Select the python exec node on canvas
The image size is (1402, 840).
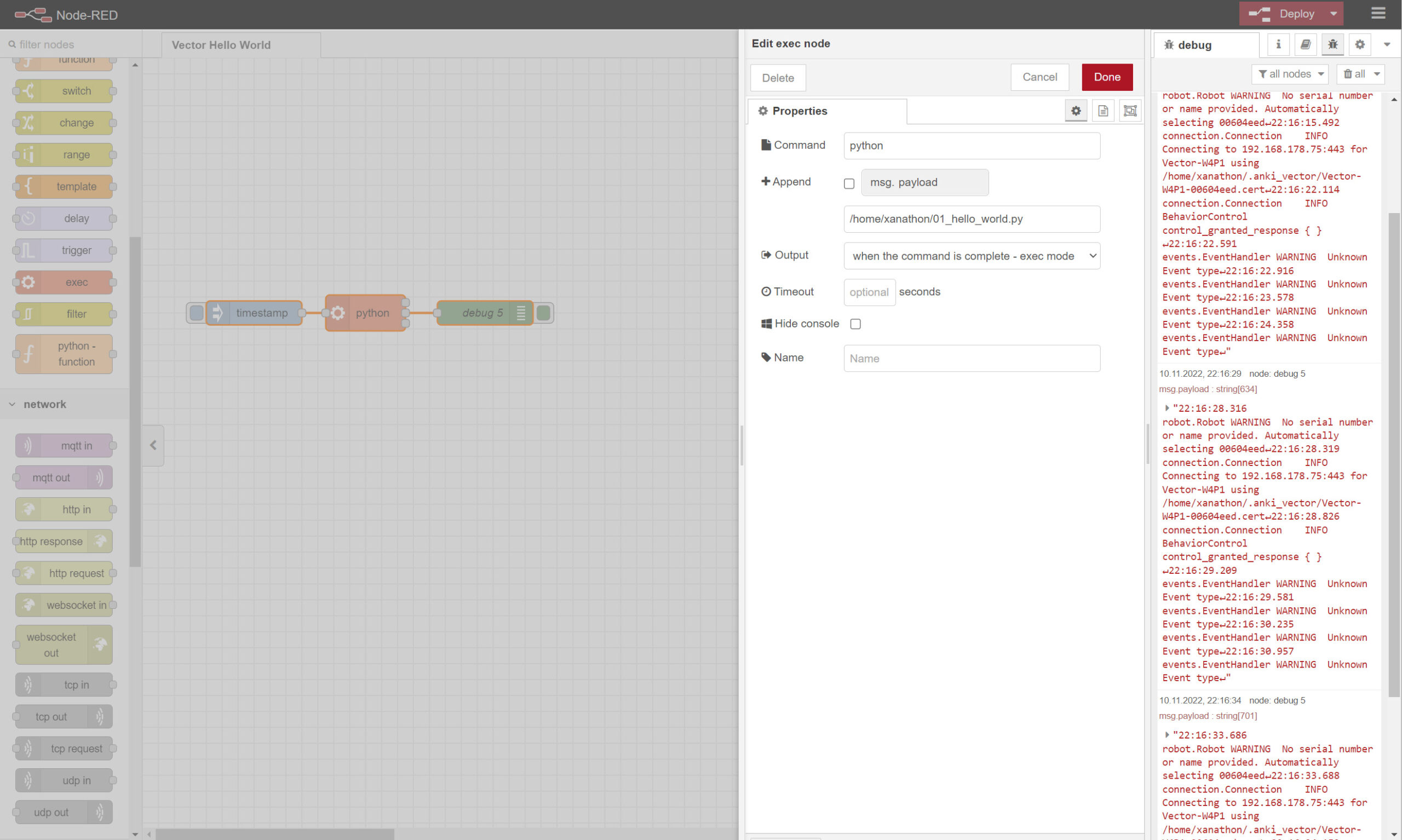366,313
